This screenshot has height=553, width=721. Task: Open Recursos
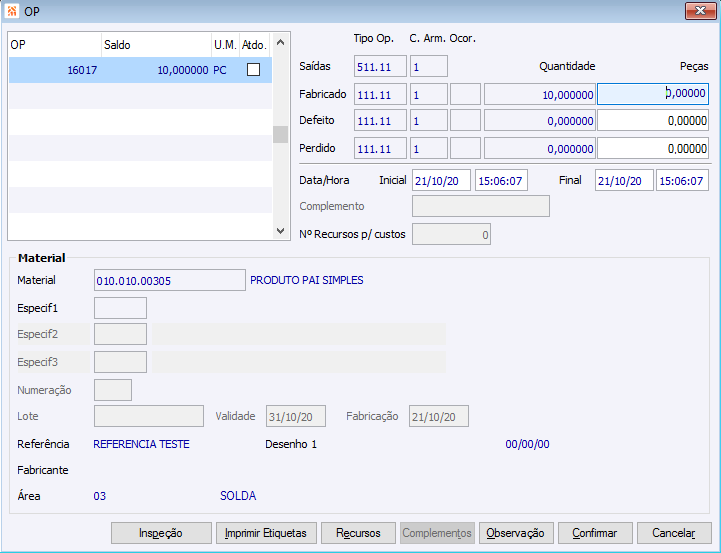pyautogui.click(x=358, y=533)
